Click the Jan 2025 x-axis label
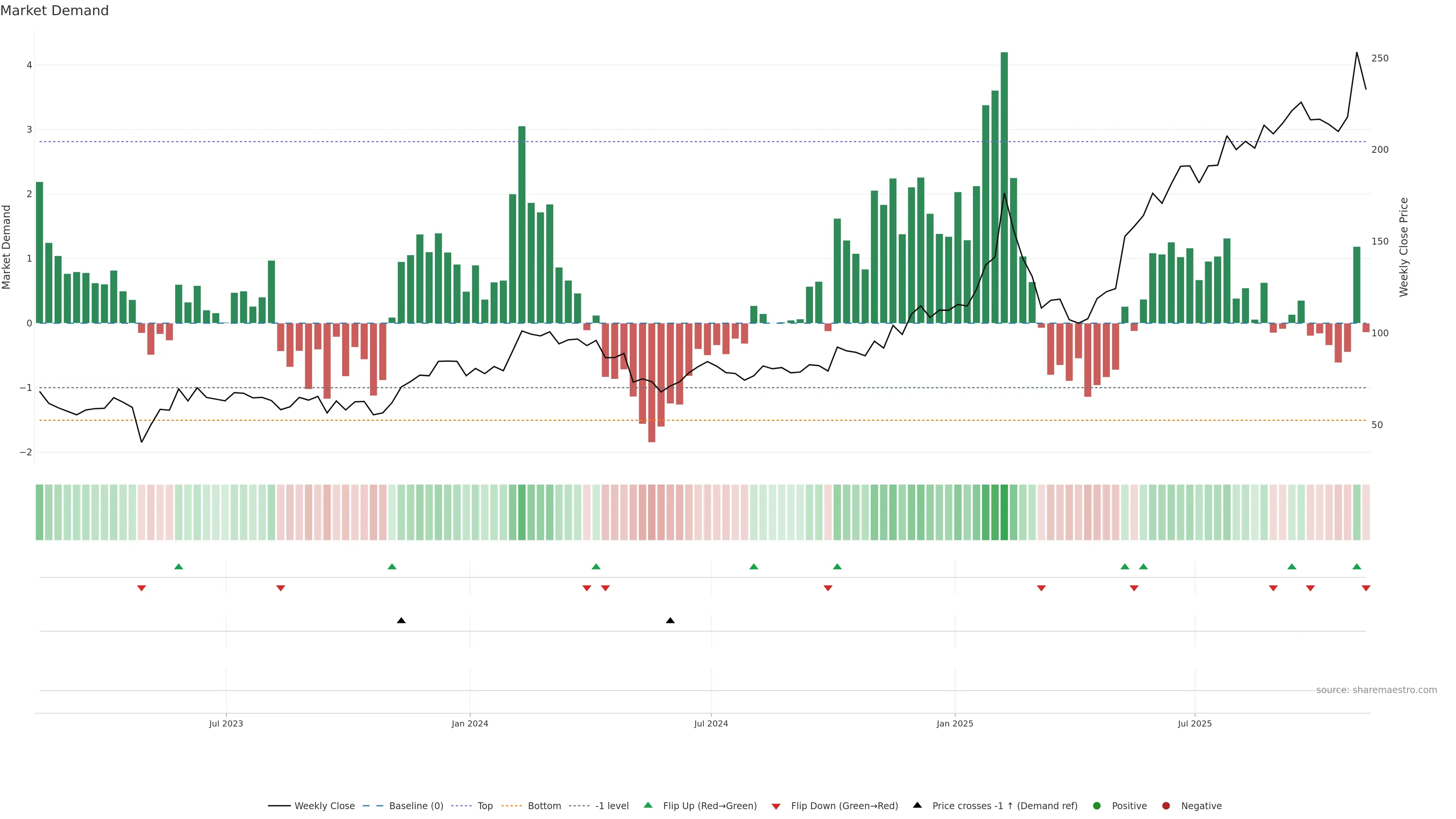Viewport: 1456px width, 819px height. click(955, 723)
